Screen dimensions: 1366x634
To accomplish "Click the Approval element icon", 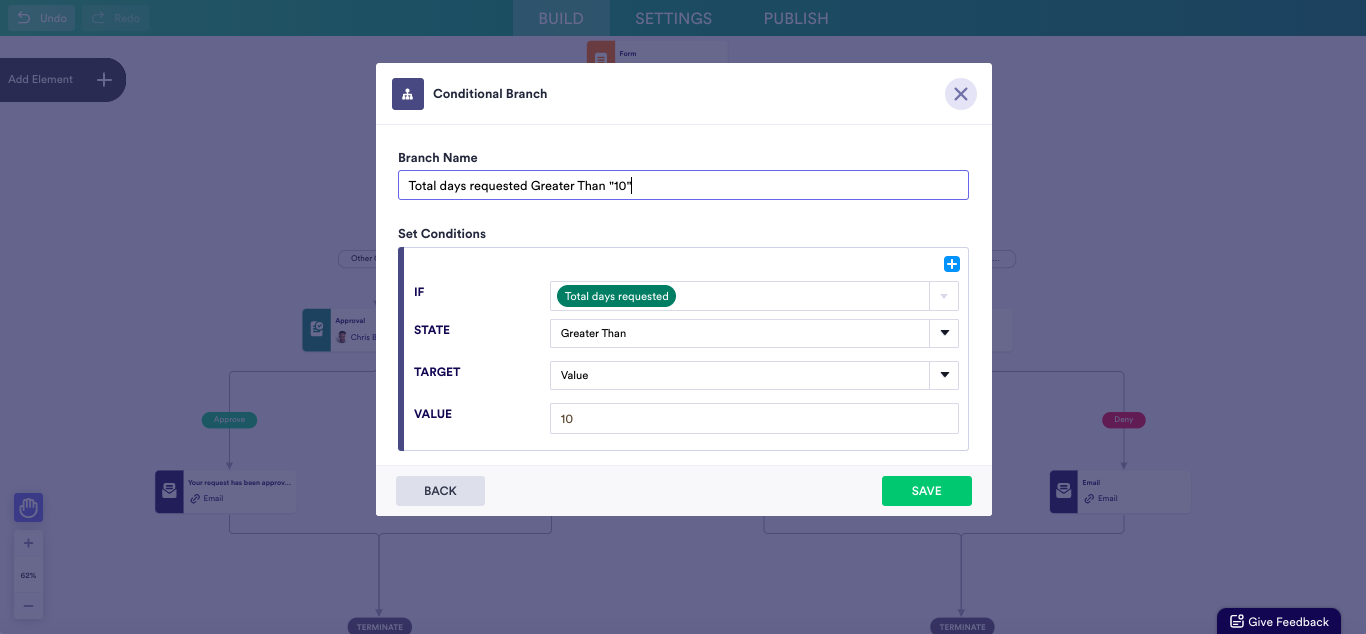I will (316, 329).
